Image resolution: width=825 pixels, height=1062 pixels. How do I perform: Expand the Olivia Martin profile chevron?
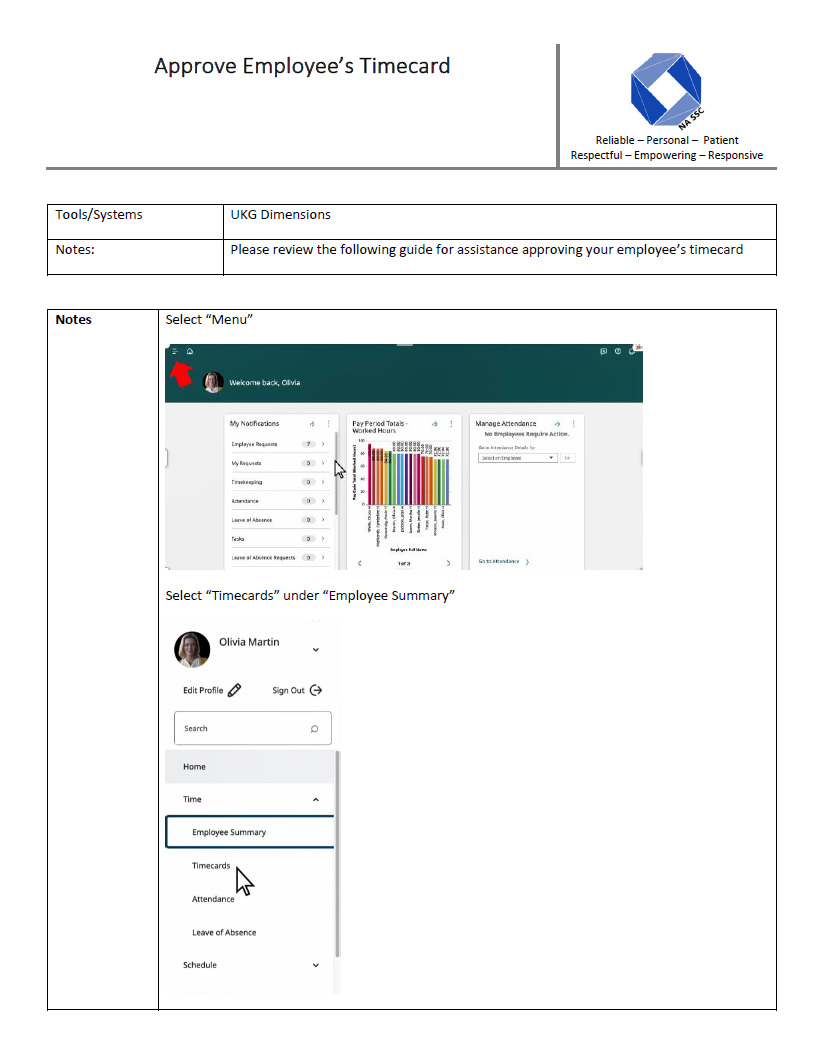click(x=316, y=650)
